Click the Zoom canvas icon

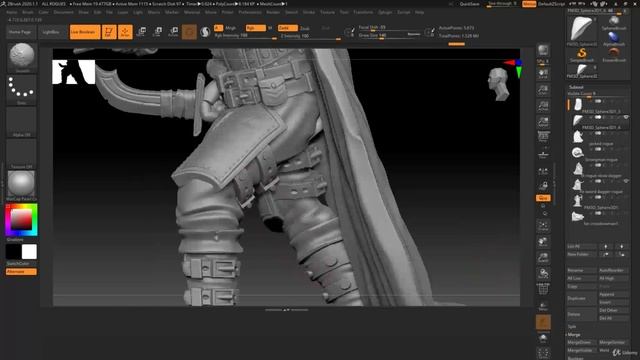coord(543,90)
